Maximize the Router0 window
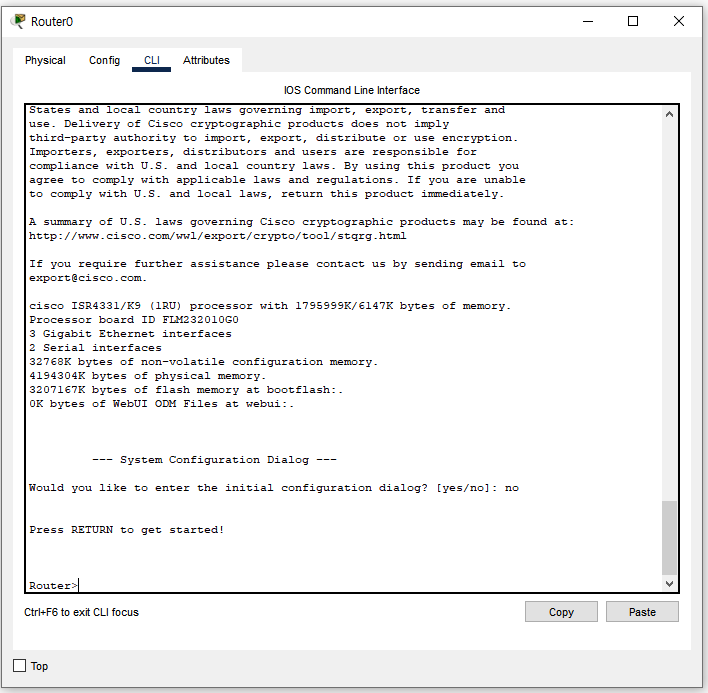 click(633, 21)
